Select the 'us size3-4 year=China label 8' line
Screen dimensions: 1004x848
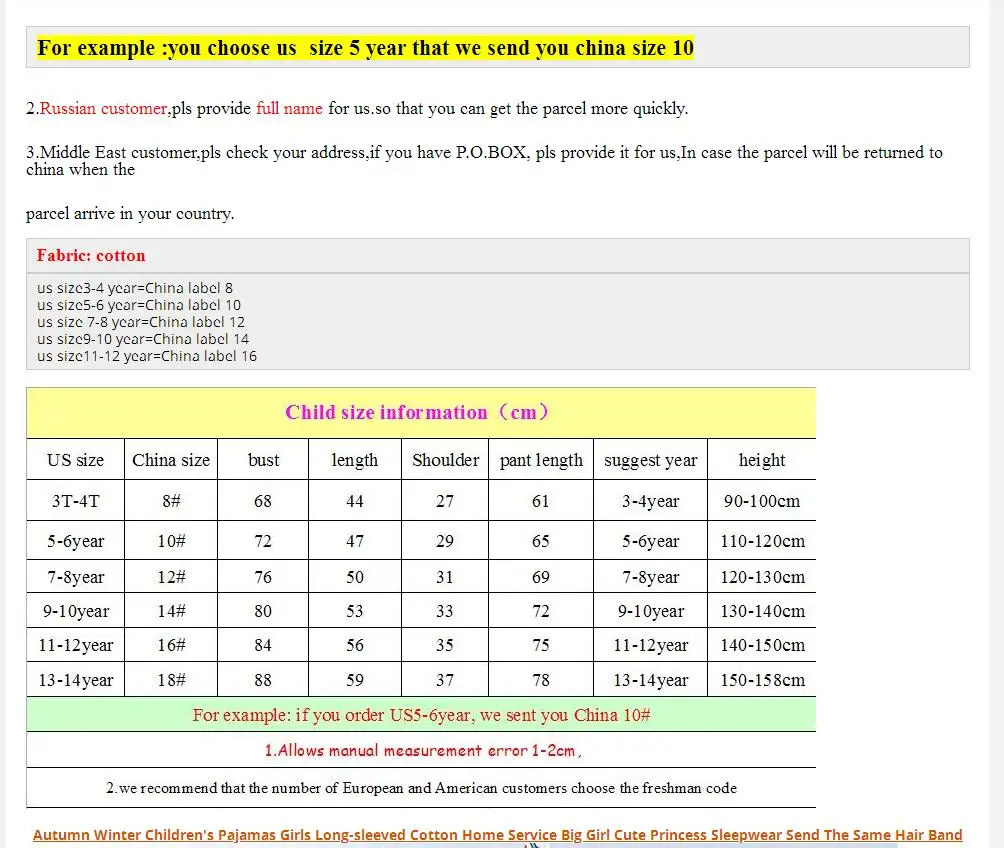(135, 288)
